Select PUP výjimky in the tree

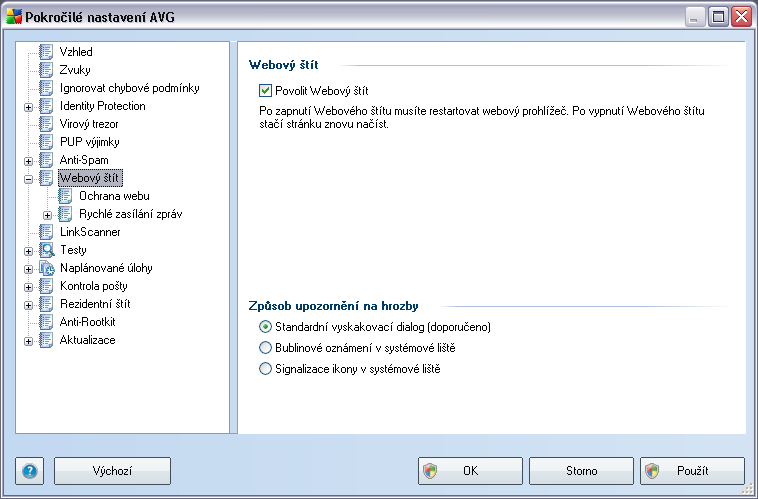click(x=89, y=142)
